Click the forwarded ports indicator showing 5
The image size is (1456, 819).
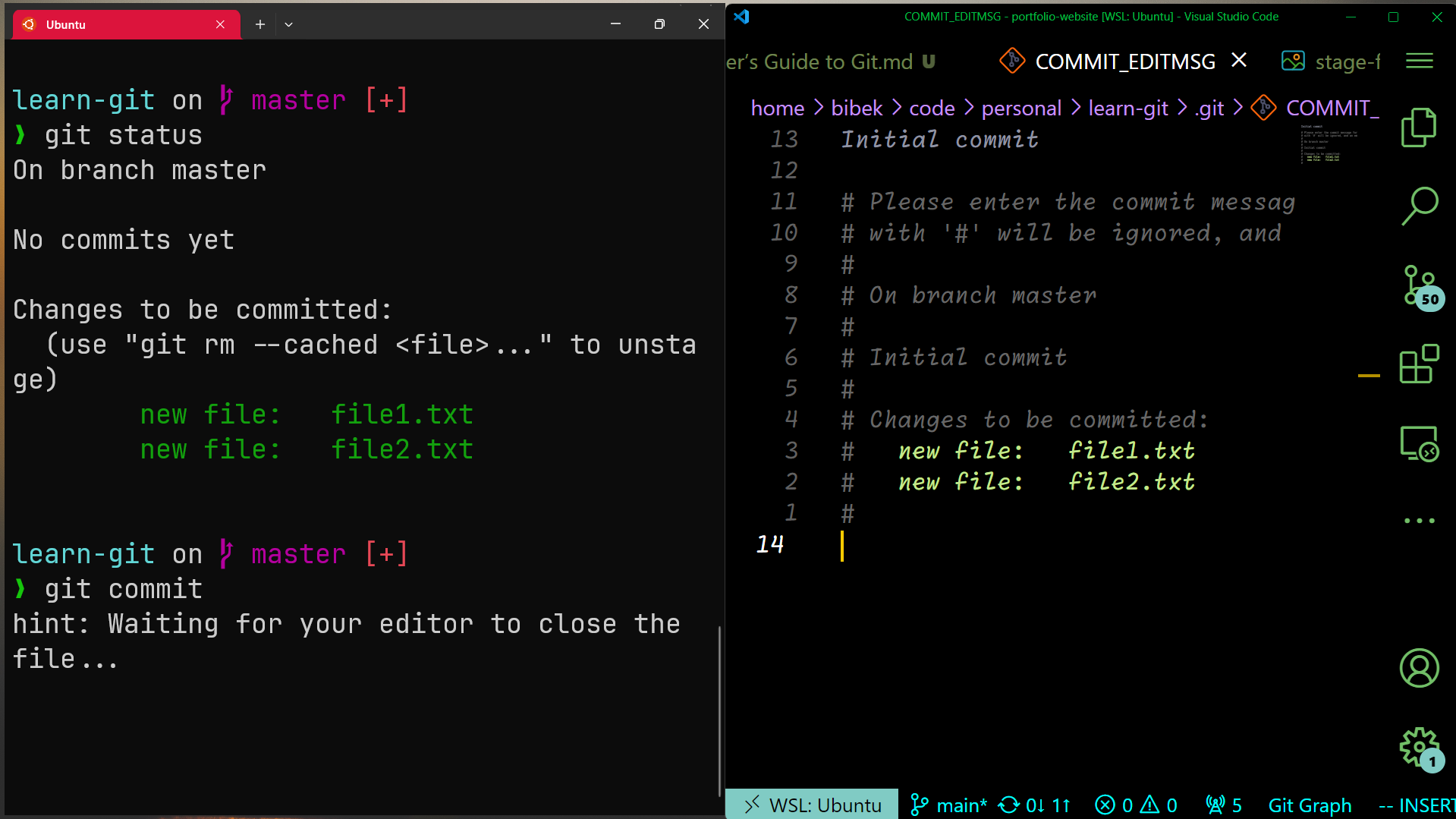tap(1222, 805)
